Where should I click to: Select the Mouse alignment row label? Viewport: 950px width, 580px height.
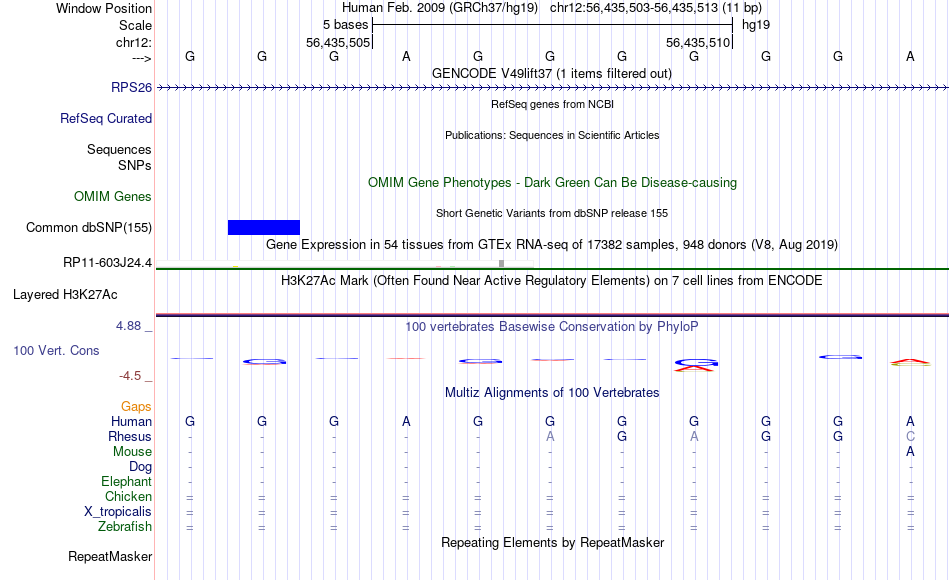point(132,452)
